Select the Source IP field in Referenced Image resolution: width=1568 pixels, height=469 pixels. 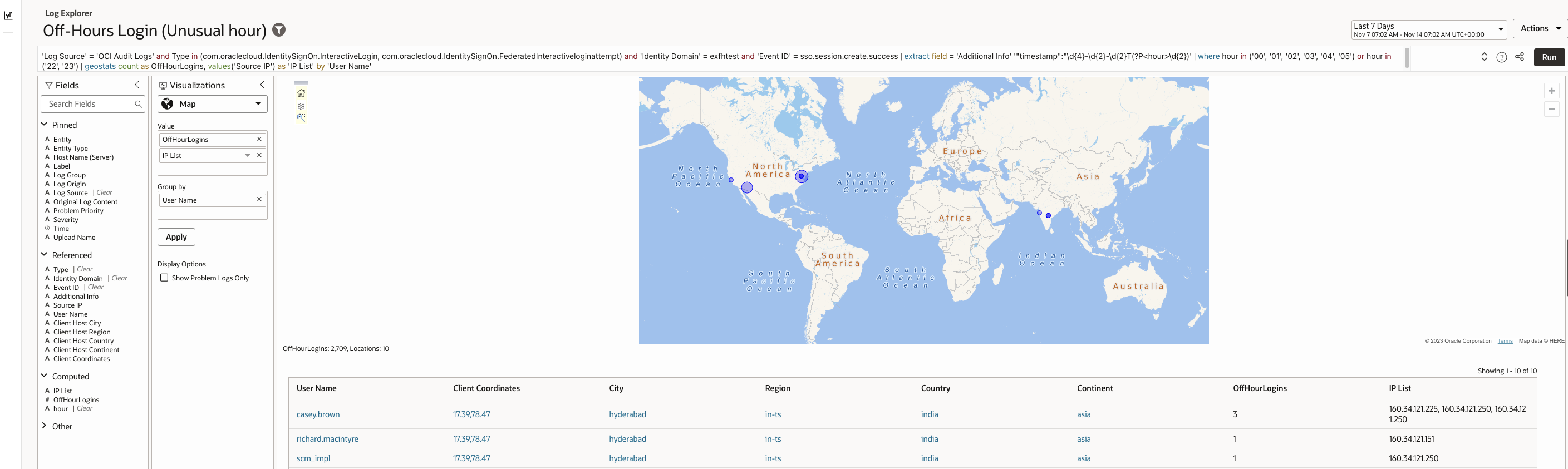[x=67, y=305]
